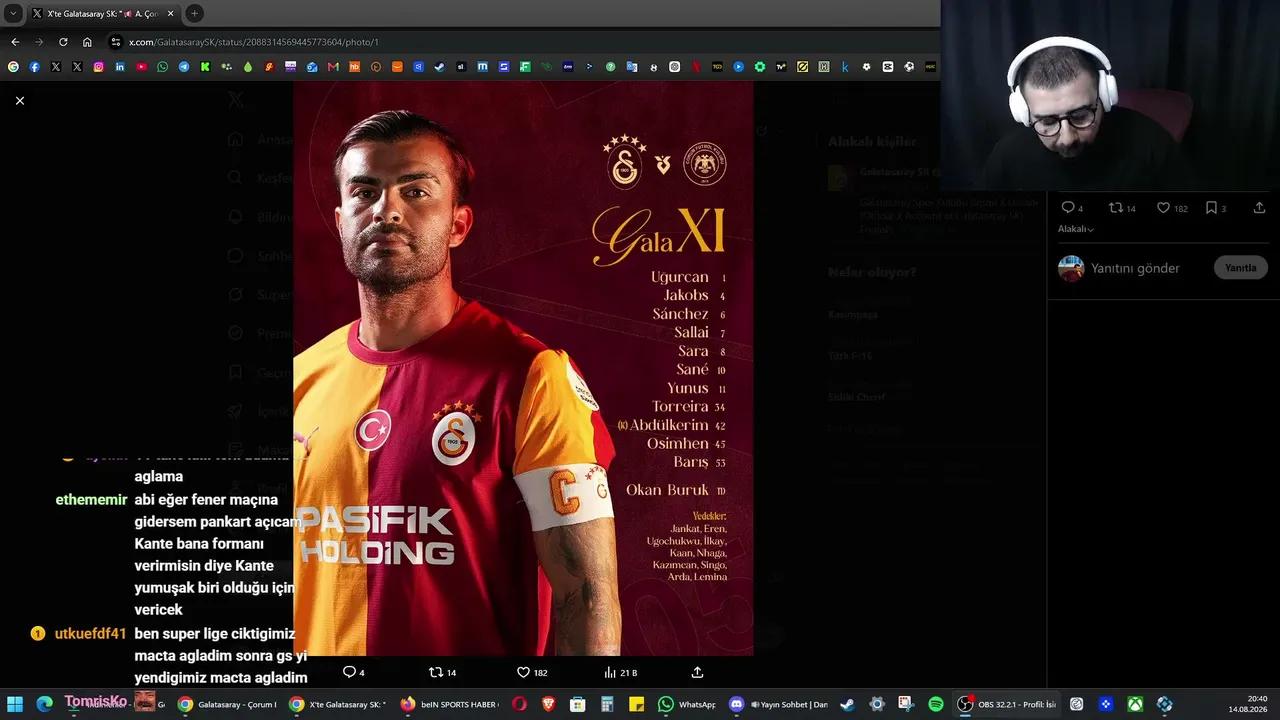Switch to beIN SPORTS HABER Firefox window
This screenshot has height=720, width=1280.
pyautogui.click(x=448, y=704)
